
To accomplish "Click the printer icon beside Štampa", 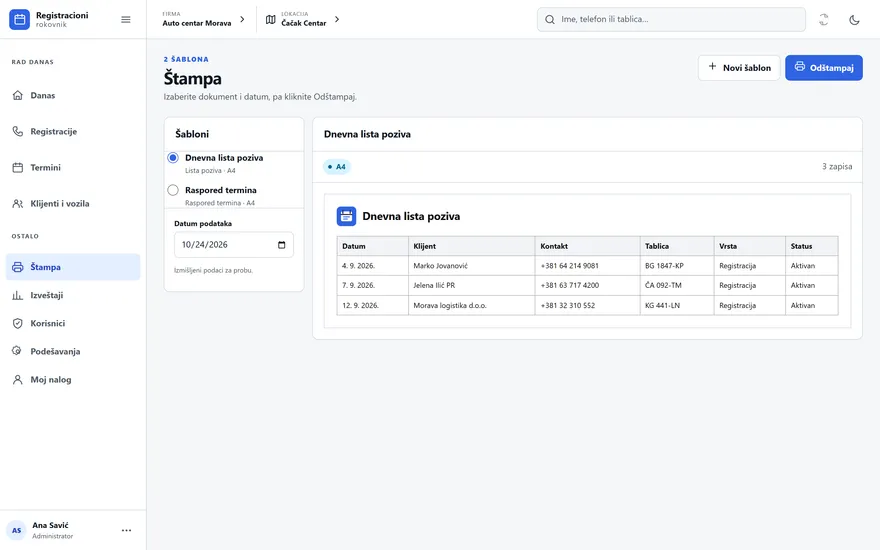I will tap(18, 267).
